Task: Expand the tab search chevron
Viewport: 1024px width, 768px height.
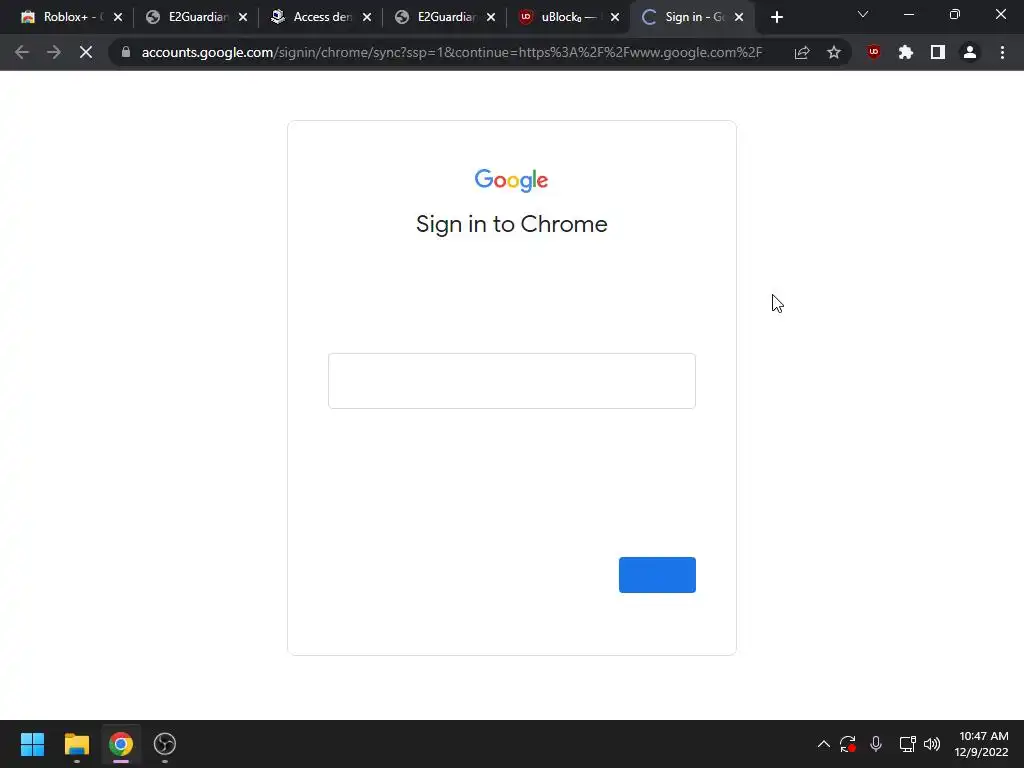Action: point(863,14)
